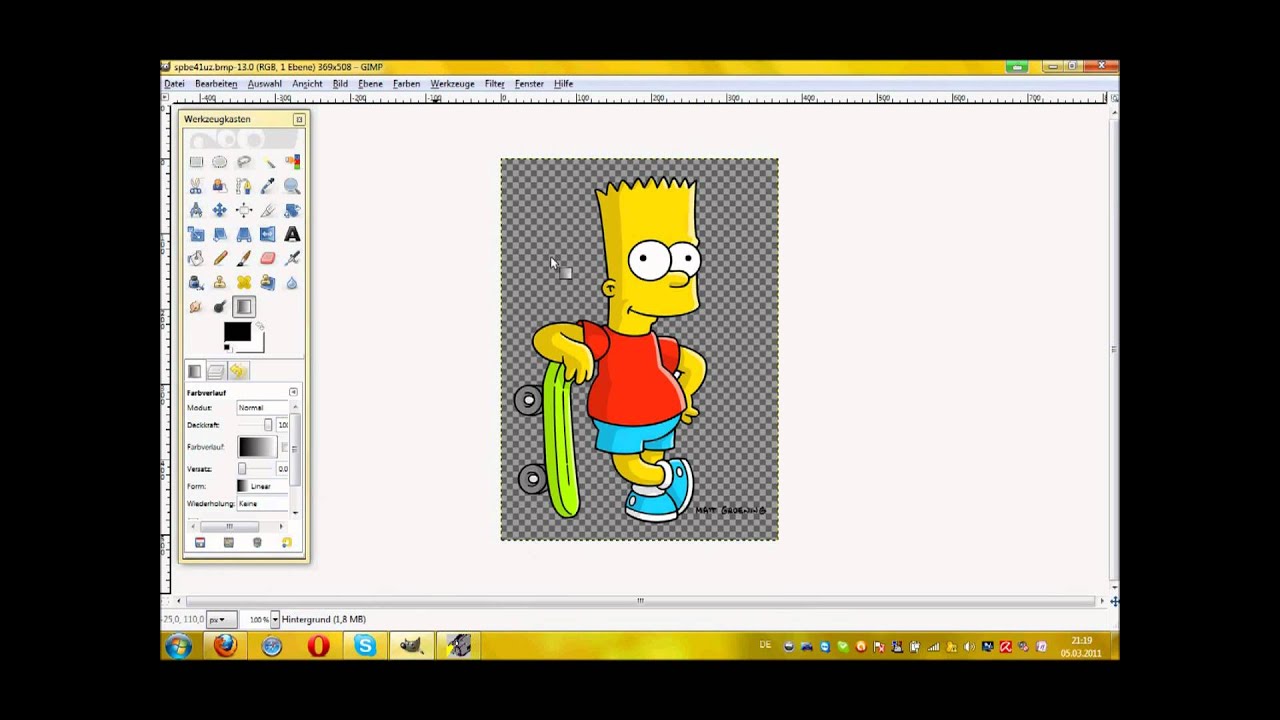
Task: Select the Eraser tool
Action: (268, 258)
